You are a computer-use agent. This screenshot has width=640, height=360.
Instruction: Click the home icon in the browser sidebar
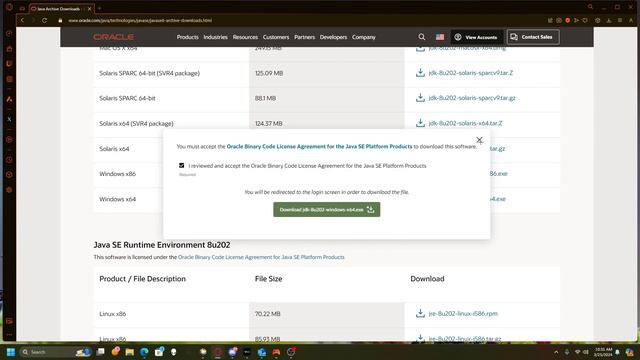tap(9, 49)
